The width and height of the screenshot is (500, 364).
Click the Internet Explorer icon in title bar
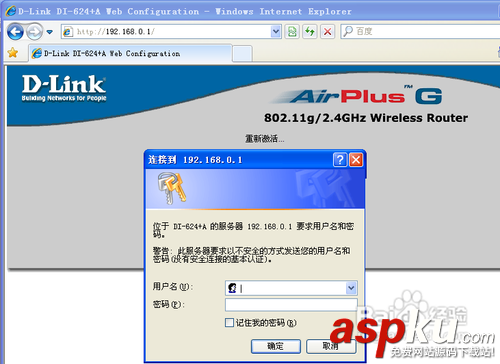[x=11, y=11]
